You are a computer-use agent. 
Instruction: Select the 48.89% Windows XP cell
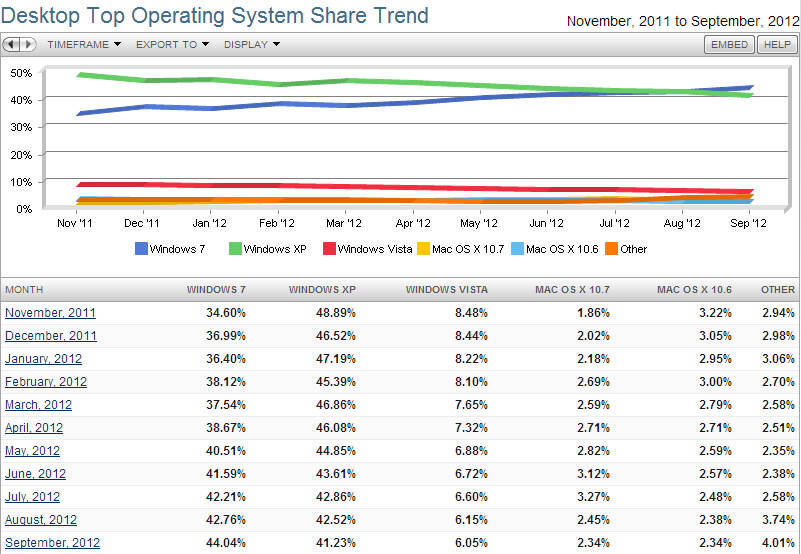click(x=336, y=313)
